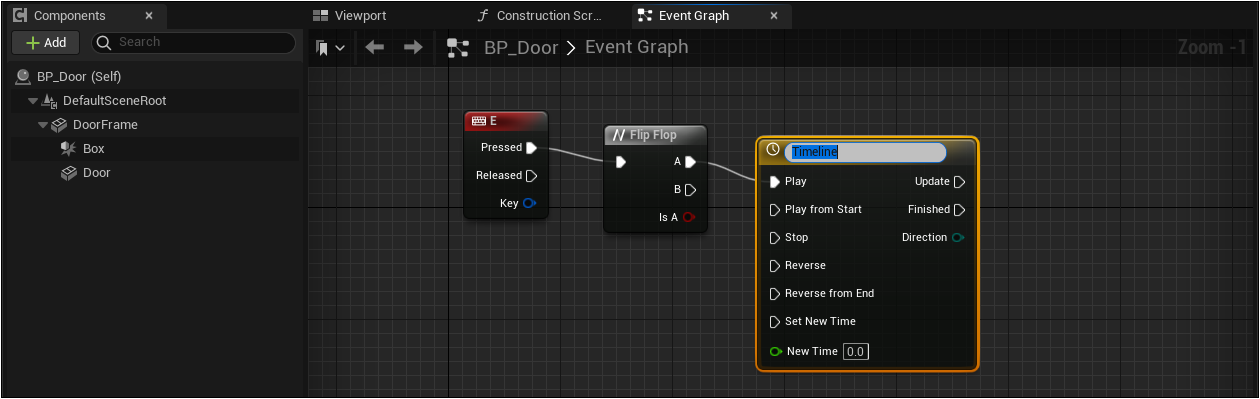This screenshot has width=1260, height=399.
Task: Click the Pressed exec pin on E node
Action: point(531,147)
